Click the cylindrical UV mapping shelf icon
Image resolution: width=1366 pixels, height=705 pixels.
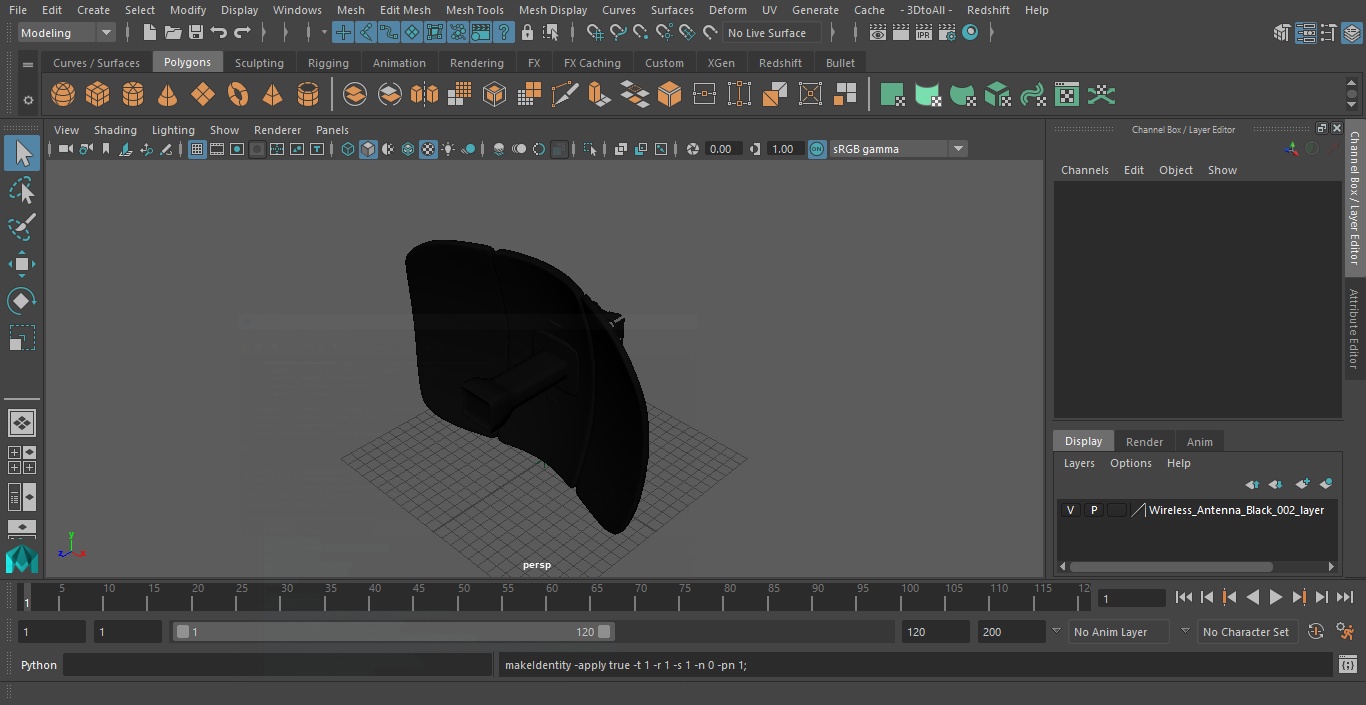point(927,95)
